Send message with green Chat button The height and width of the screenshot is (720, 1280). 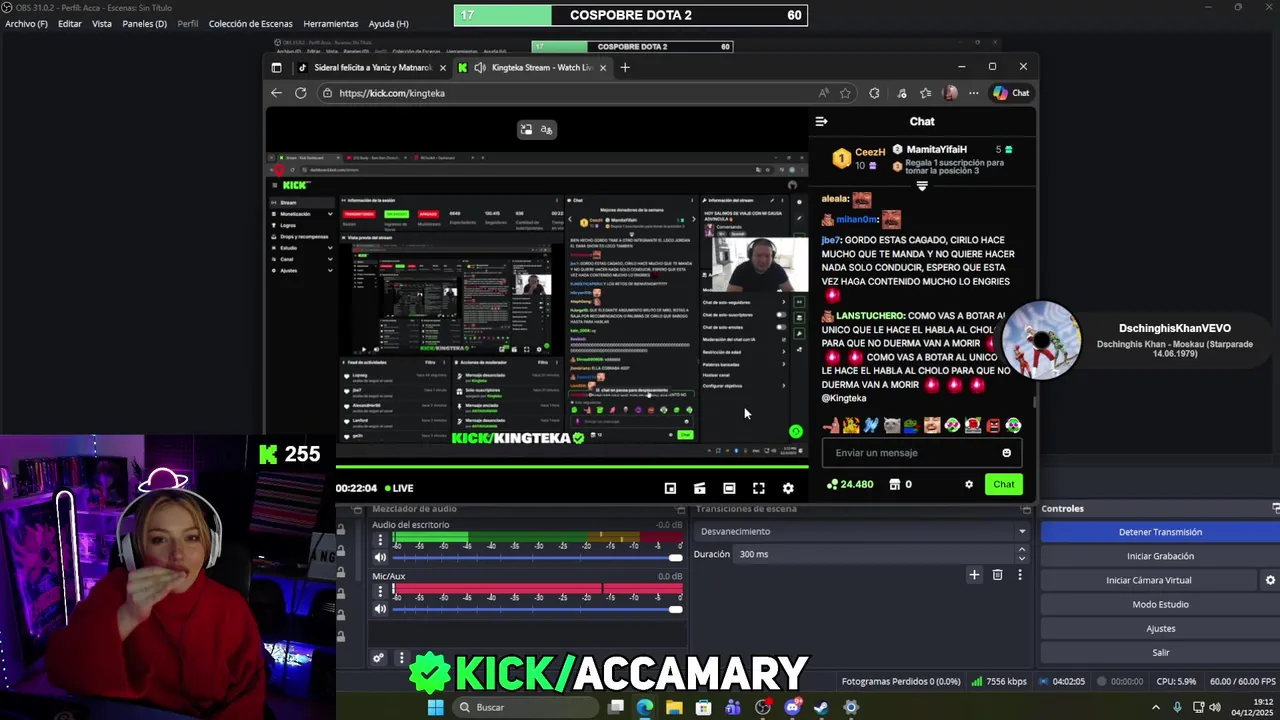tap(1003, 484)
